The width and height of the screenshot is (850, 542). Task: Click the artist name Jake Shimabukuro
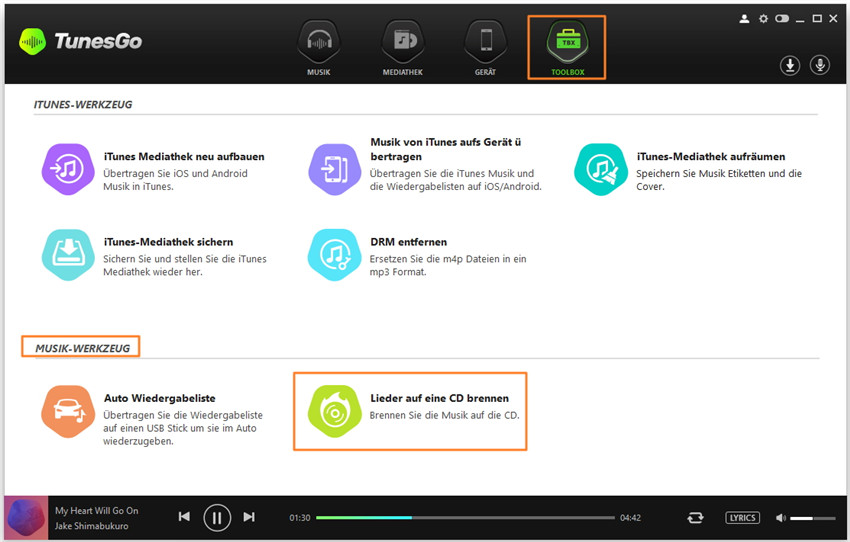(92, 526)
